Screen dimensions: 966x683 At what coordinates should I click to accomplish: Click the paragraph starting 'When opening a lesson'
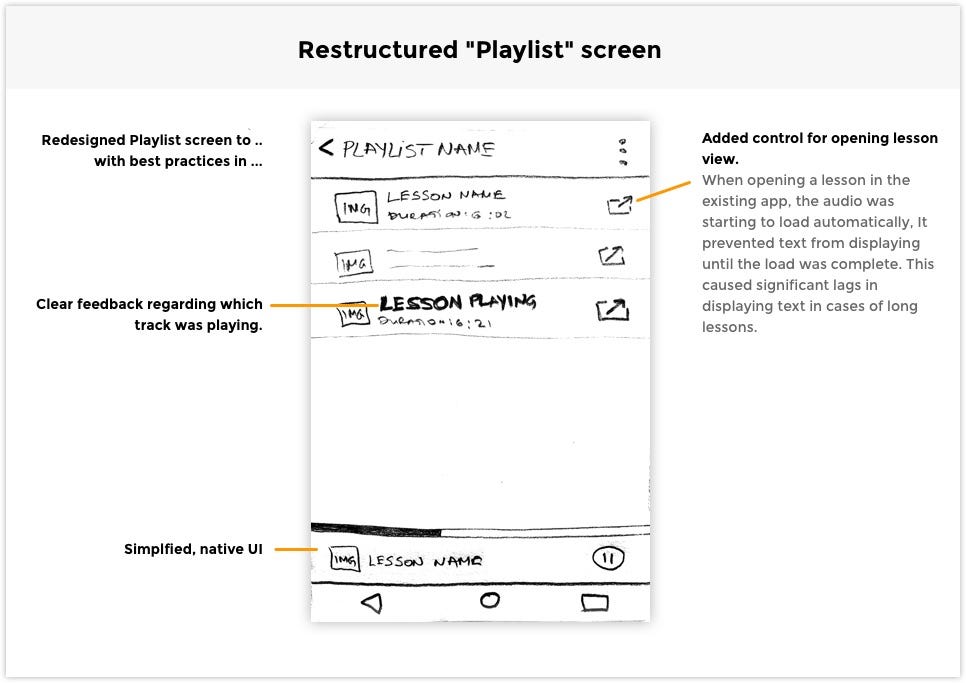[x=818, y=253]
